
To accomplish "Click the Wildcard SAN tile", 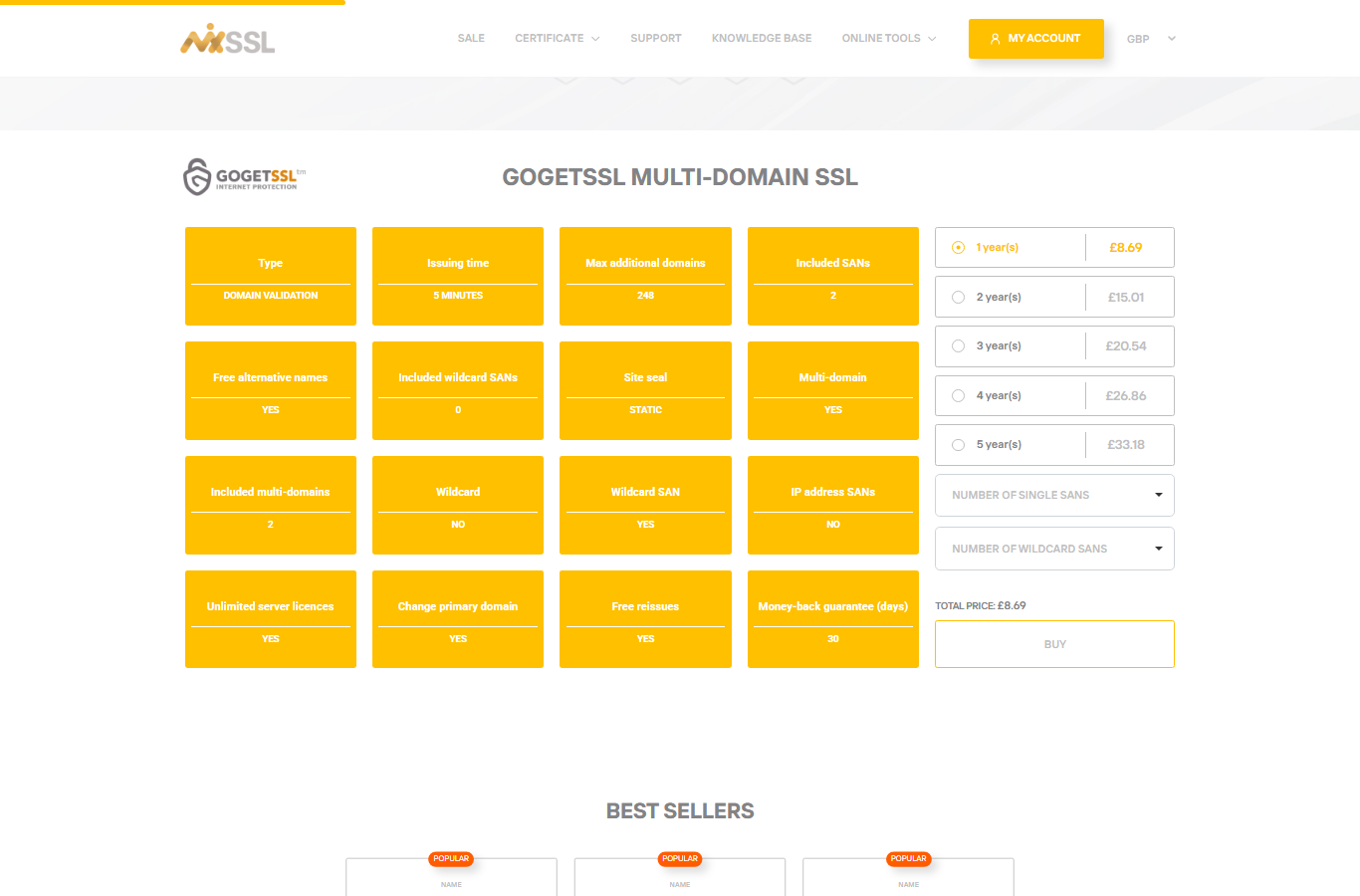I will 645,505.
